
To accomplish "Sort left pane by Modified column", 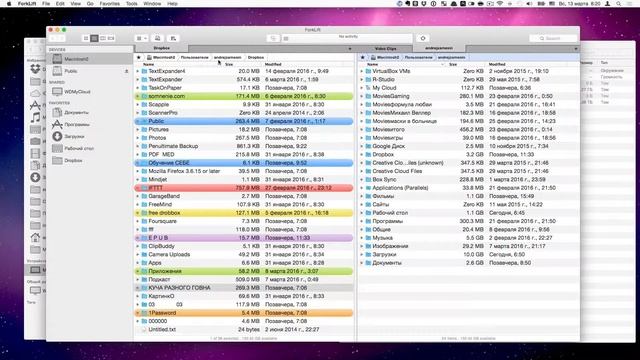I will click(x=273, y=64).
